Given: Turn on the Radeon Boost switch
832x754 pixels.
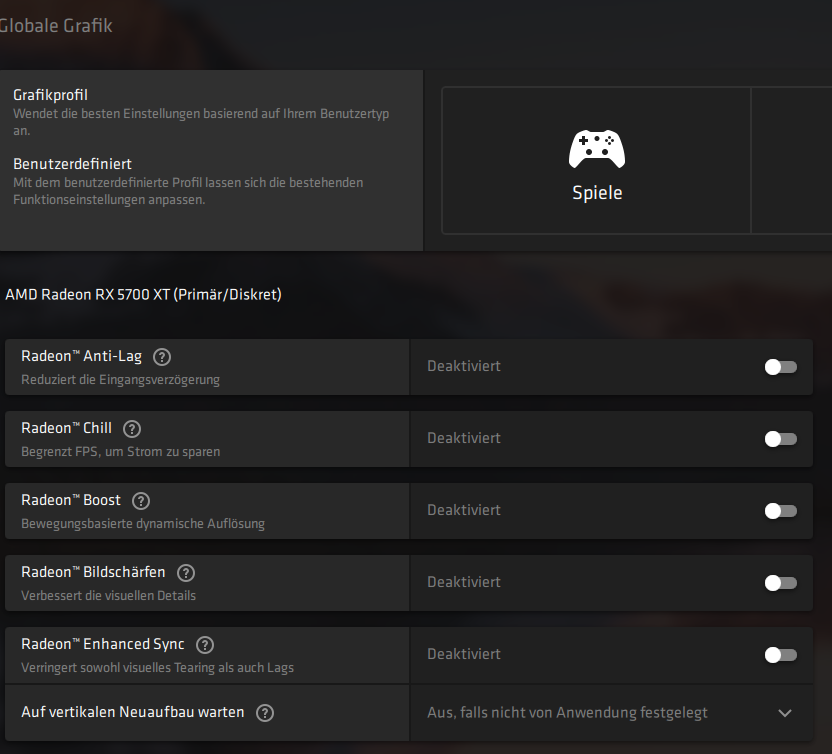Looking at the screenshot, I should pyautogui.click(x=781, y=511).
